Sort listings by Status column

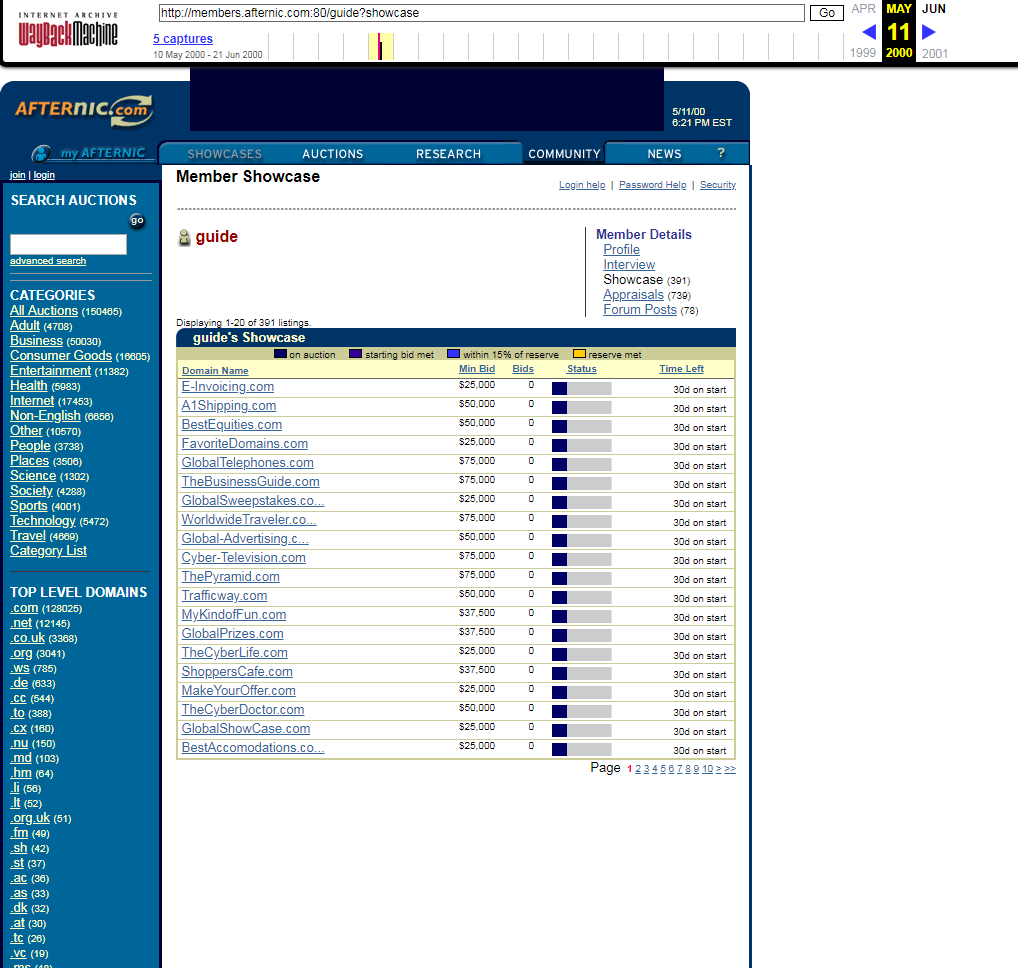pos(582,369)
